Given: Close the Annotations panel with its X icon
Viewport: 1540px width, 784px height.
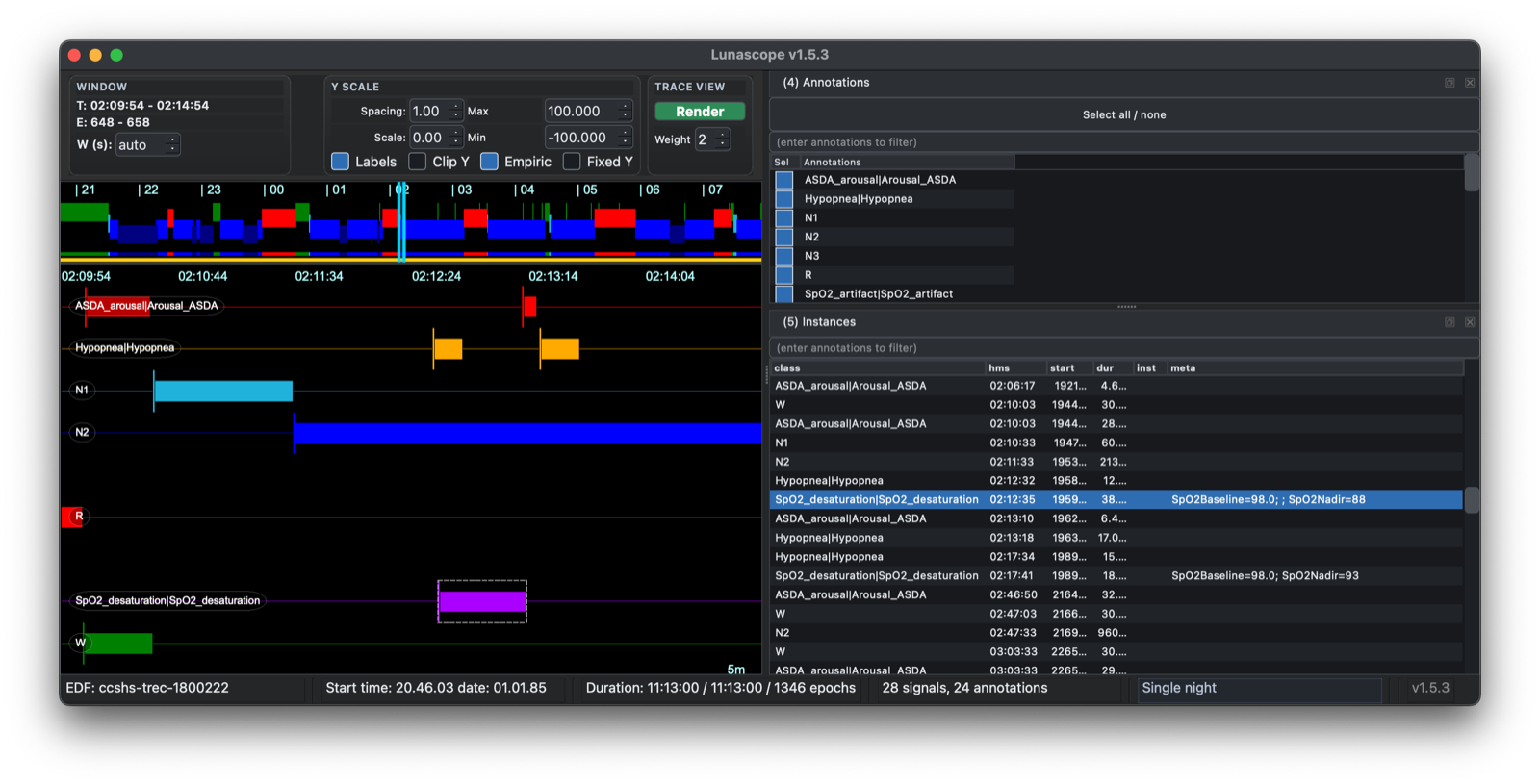Looking at the screenshot, I should point(1470,83).
